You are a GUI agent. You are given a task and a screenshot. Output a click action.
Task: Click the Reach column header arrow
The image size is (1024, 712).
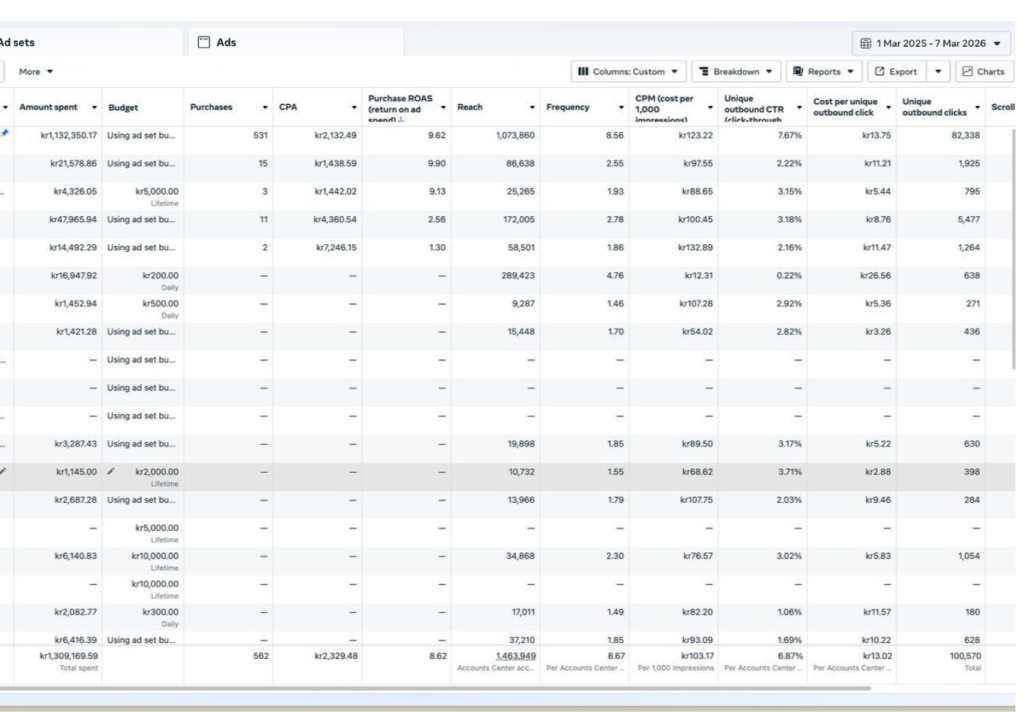532,107
